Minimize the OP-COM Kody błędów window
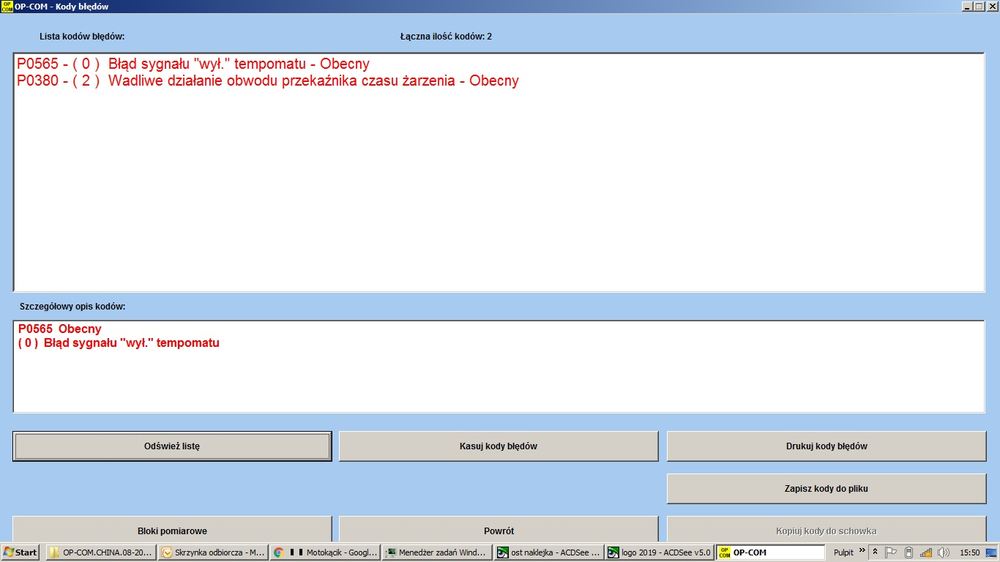1000x562 pixels. [967, 6]
